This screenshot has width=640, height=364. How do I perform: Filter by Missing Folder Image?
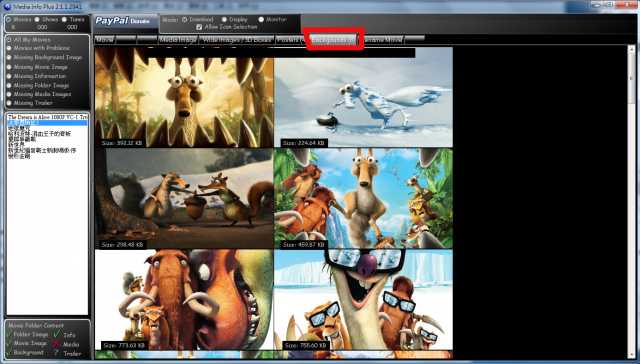point(9,86)
